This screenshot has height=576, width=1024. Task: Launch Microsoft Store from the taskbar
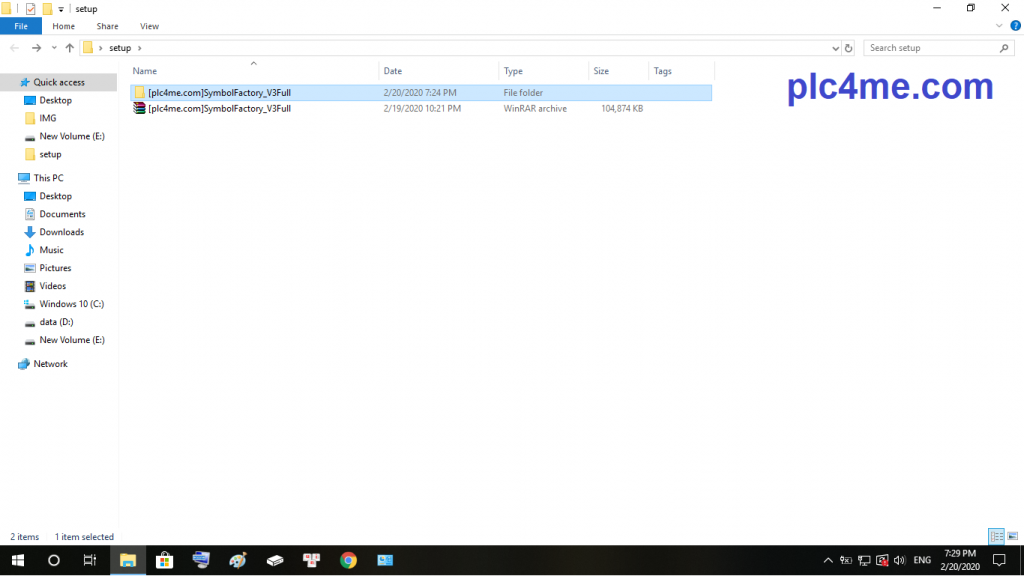(x=165, y=560)
